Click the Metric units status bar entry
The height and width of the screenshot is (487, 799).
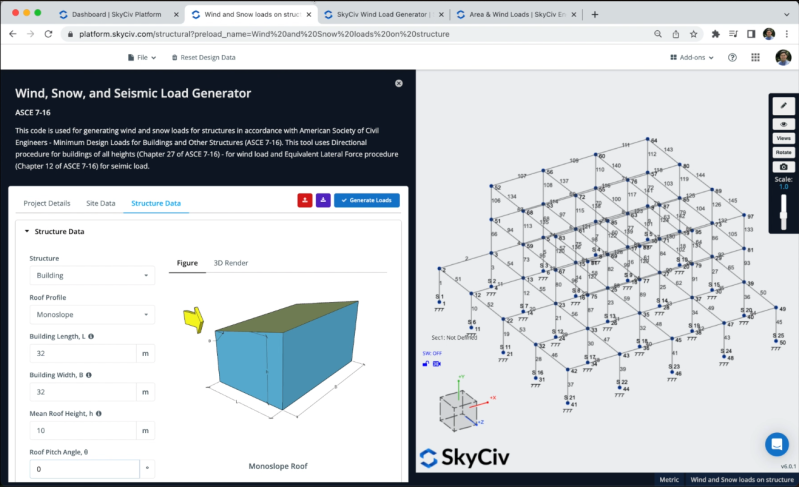point(669,480)
